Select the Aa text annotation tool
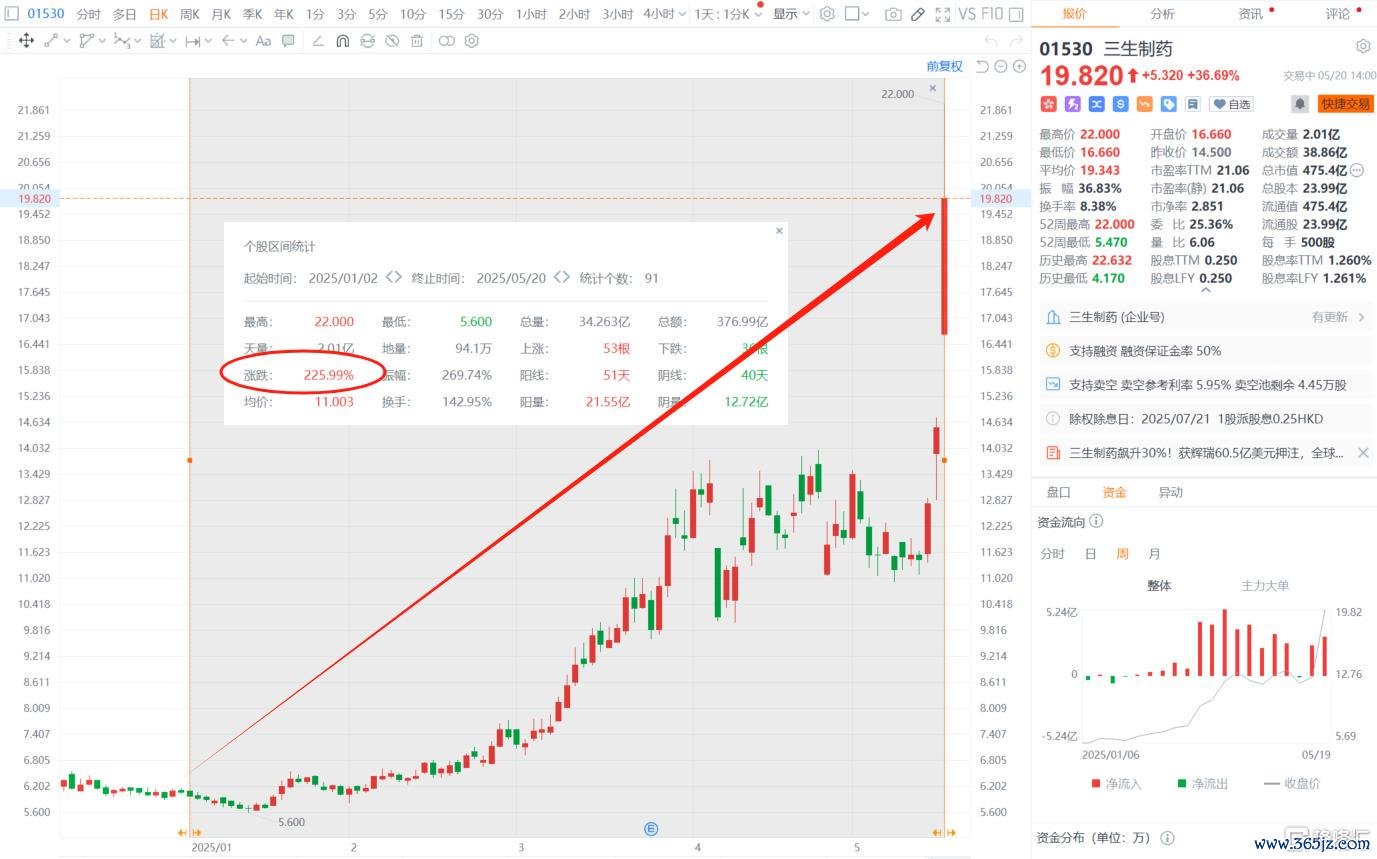 tap(263, 41)
